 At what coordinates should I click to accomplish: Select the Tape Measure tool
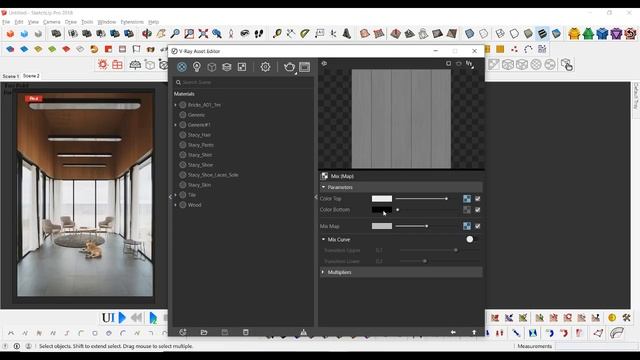pos(277,33)
